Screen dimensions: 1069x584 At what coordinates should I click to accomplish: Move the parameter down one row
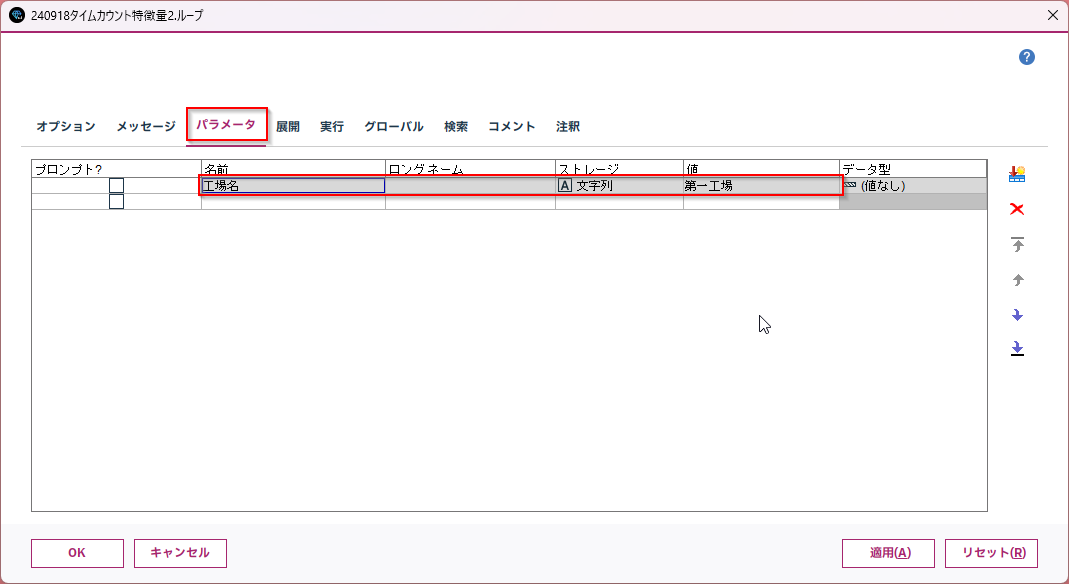(1017, 314)
